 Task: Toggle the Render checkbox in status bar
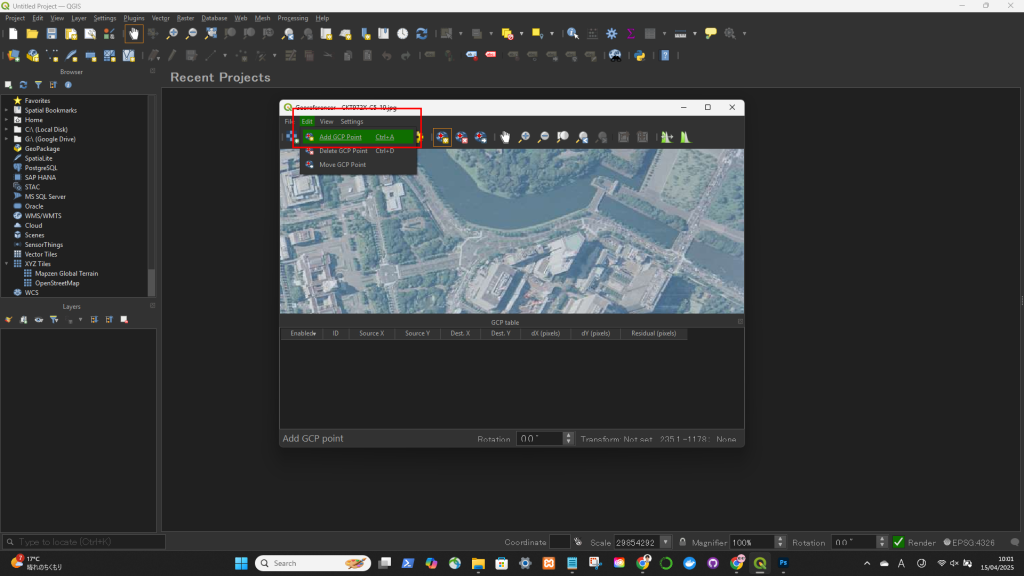coord(899,542)
